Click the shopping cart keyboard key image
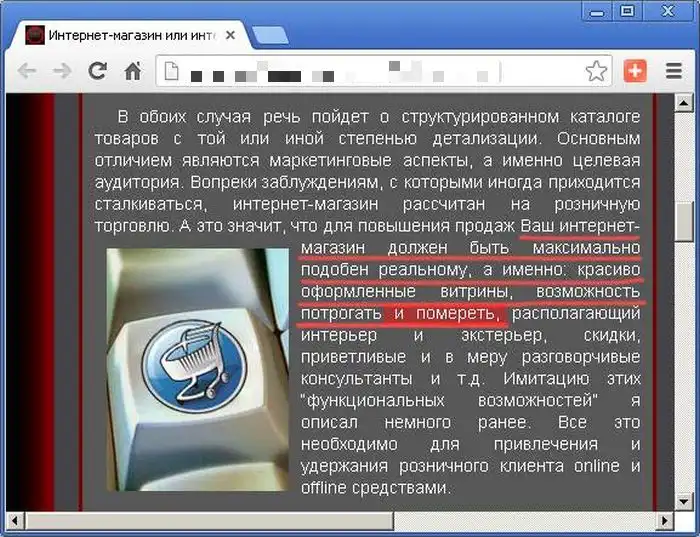Screen dimensions: 700x537 (197, 369)
